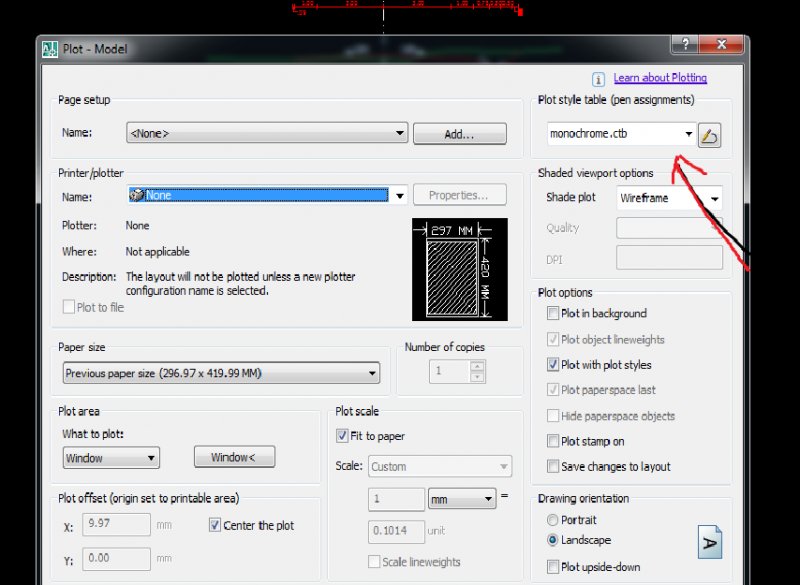
Task: Click the 'Plot - Model' title text
Action: coord(95,49)
